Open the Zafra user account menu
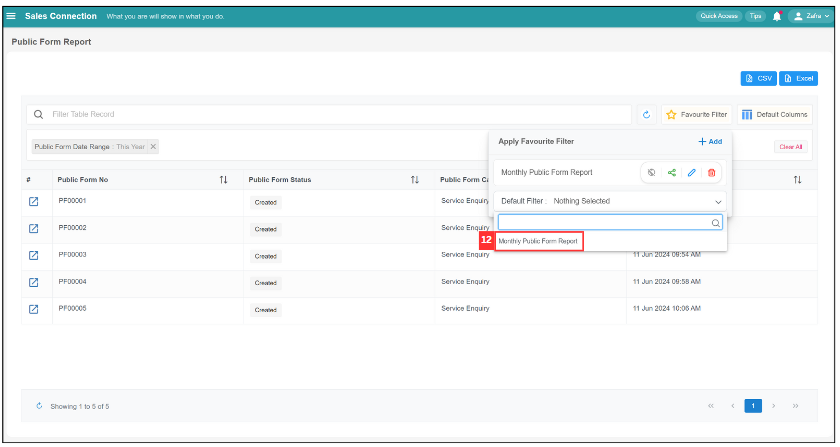This screenshot has width=840, height=447. click(x=812, y=16)
